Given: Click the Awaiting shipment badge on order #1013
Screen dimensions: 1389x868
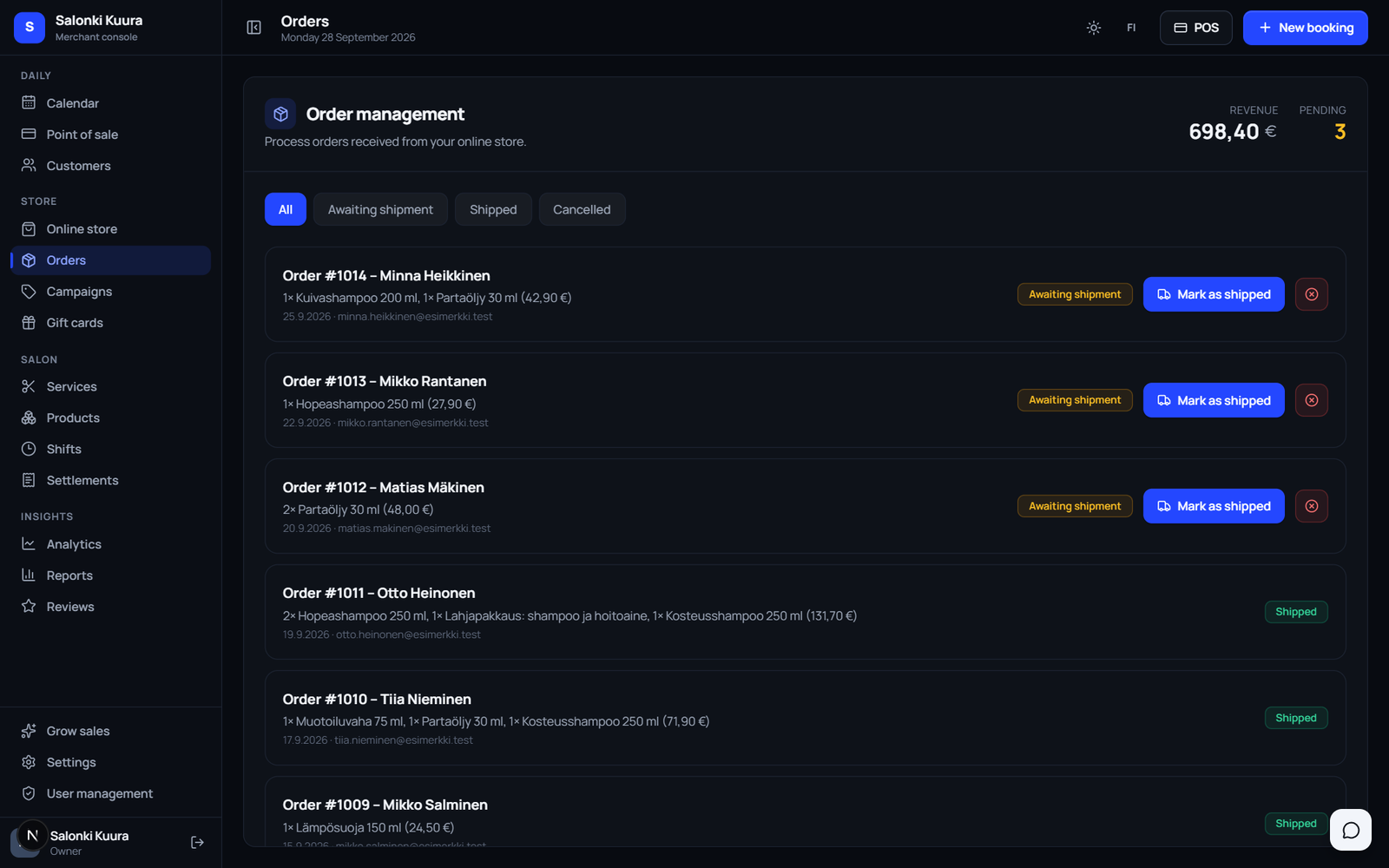Looking at the screenshot, I should [x=1075, y=400].
